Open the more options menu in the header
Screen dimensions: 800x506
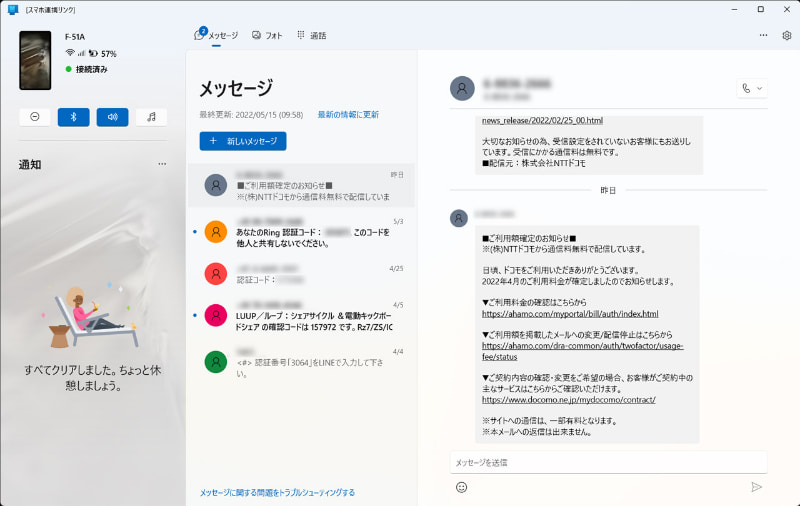(x=763, y=35)
